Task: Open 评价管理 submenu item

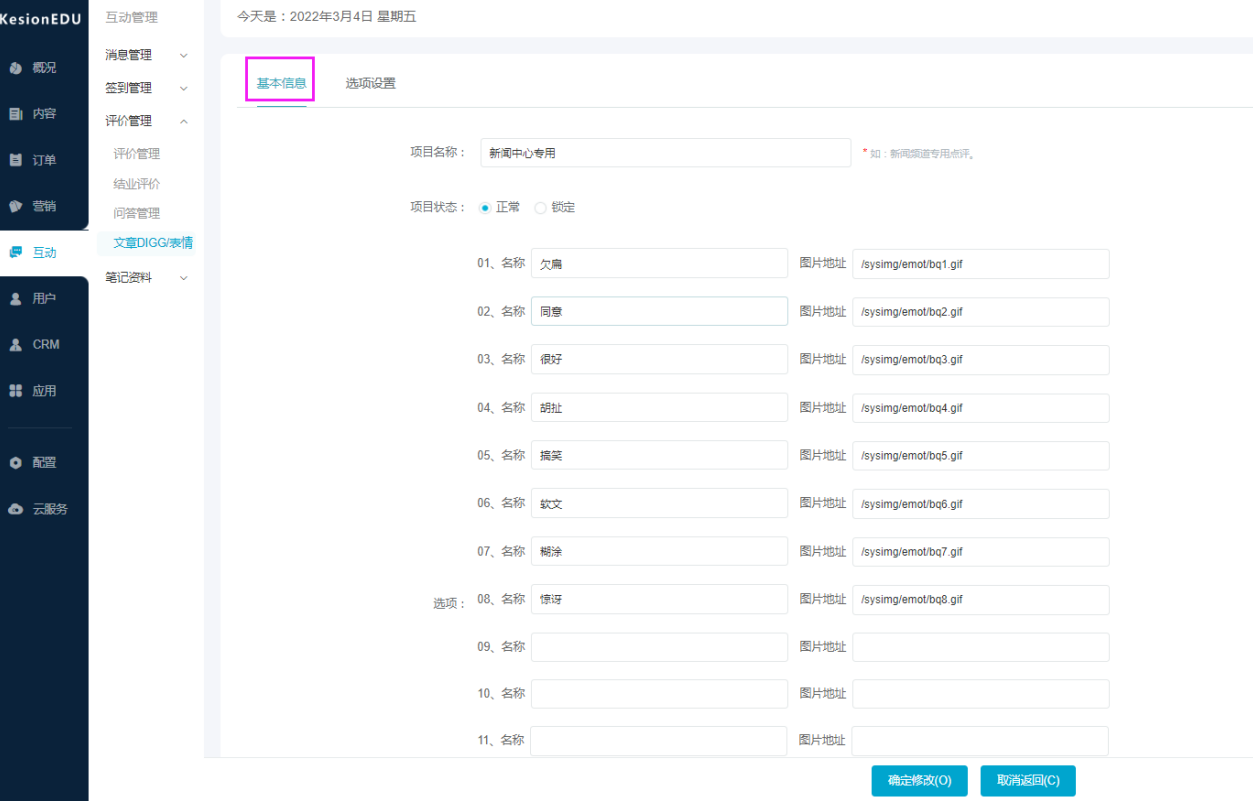Action: click(137, 154)
